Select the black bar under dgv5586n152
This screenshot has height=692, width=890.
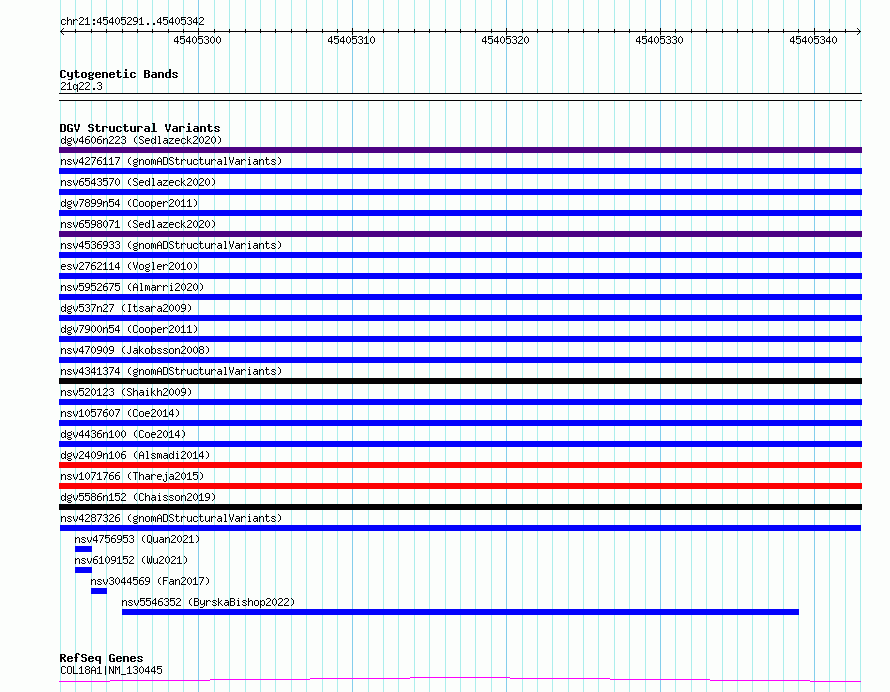[460, 507]
